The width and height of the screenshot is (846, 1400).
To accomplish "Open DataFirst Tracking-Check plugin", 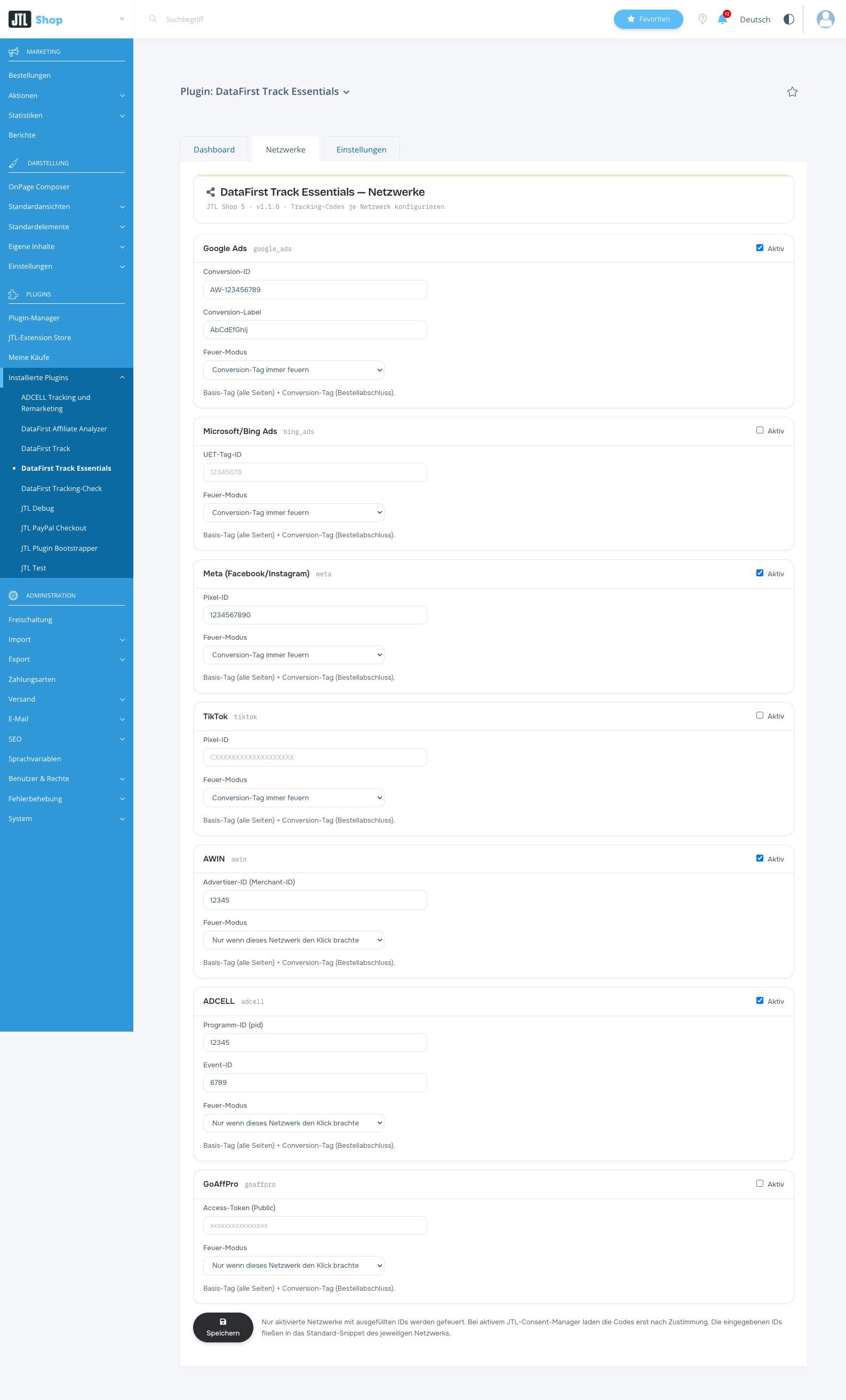I will point(61,489).
